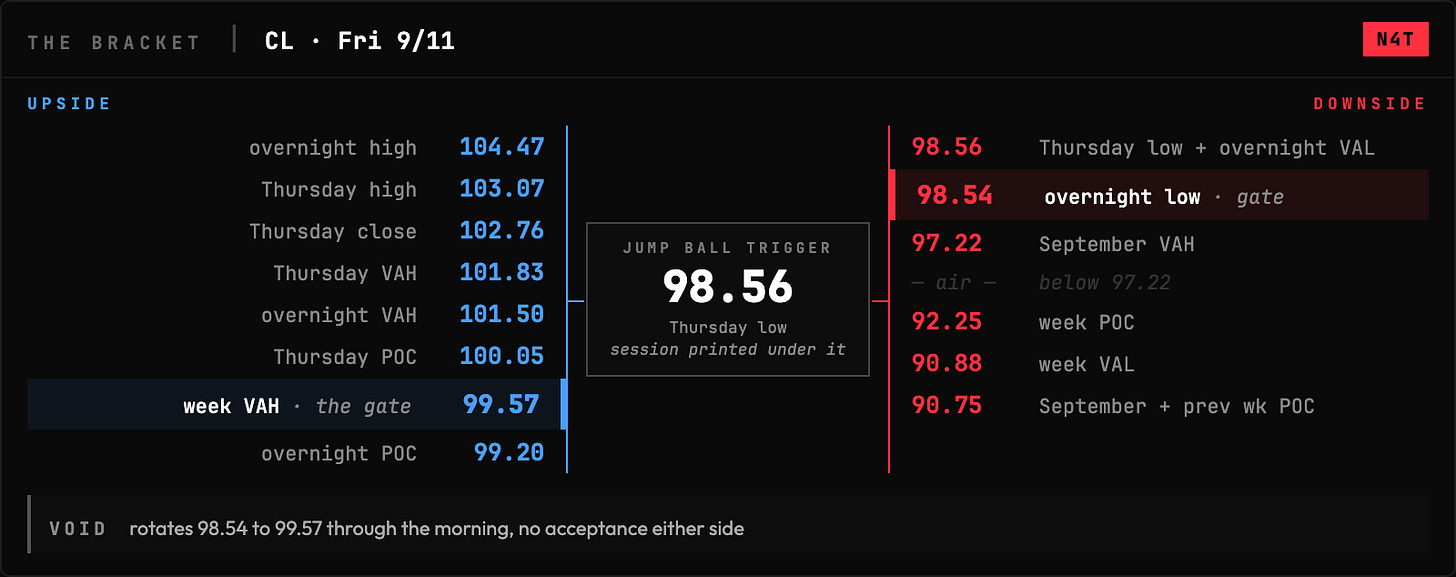Click September VAH 97.22 price

click(x=947, y=243)
